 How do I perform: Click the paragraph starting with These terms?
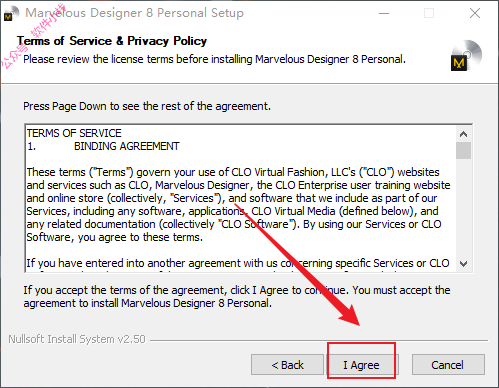pos(238,204)
